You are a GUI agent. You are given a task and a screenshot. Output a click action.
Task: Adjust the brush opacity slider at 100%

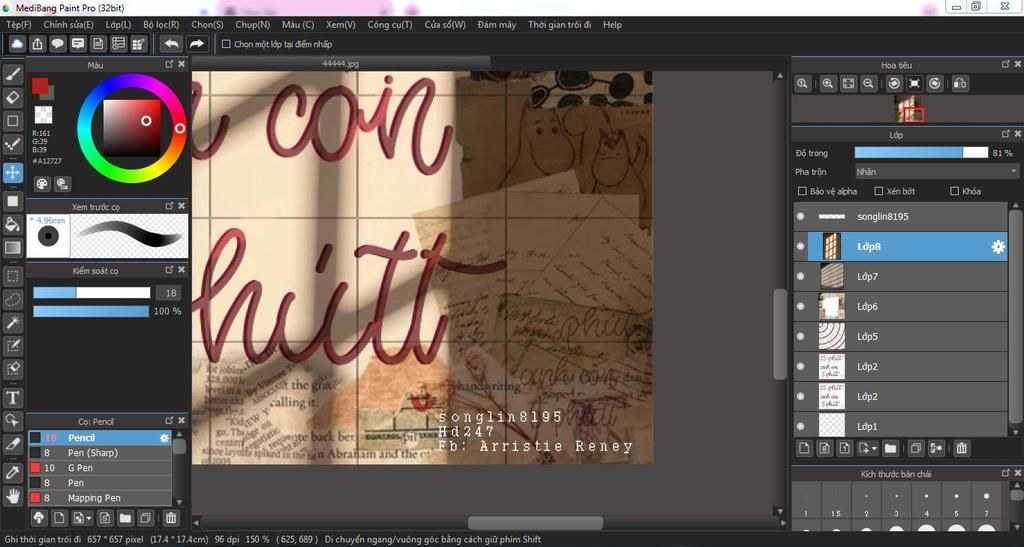[91, 311]
